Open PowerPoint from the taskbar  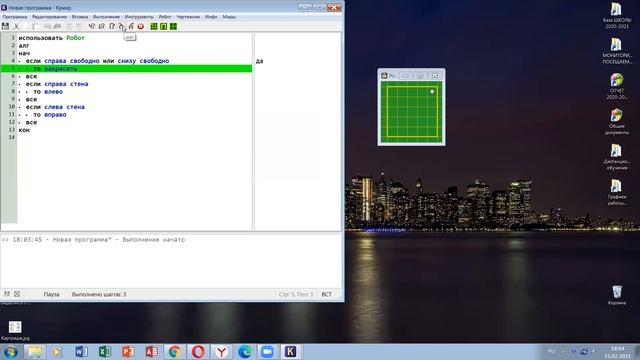tap(128, 352)
